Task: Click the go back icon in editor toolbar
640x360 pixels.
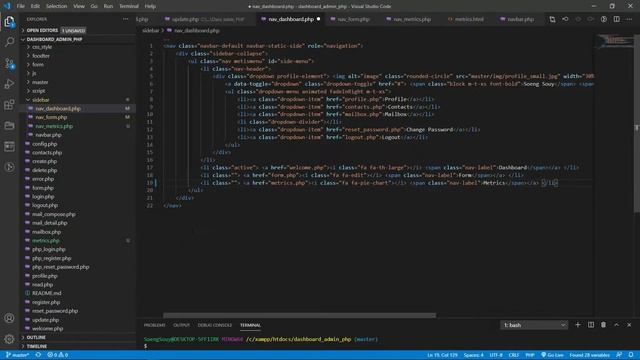Action: (565, 19)
